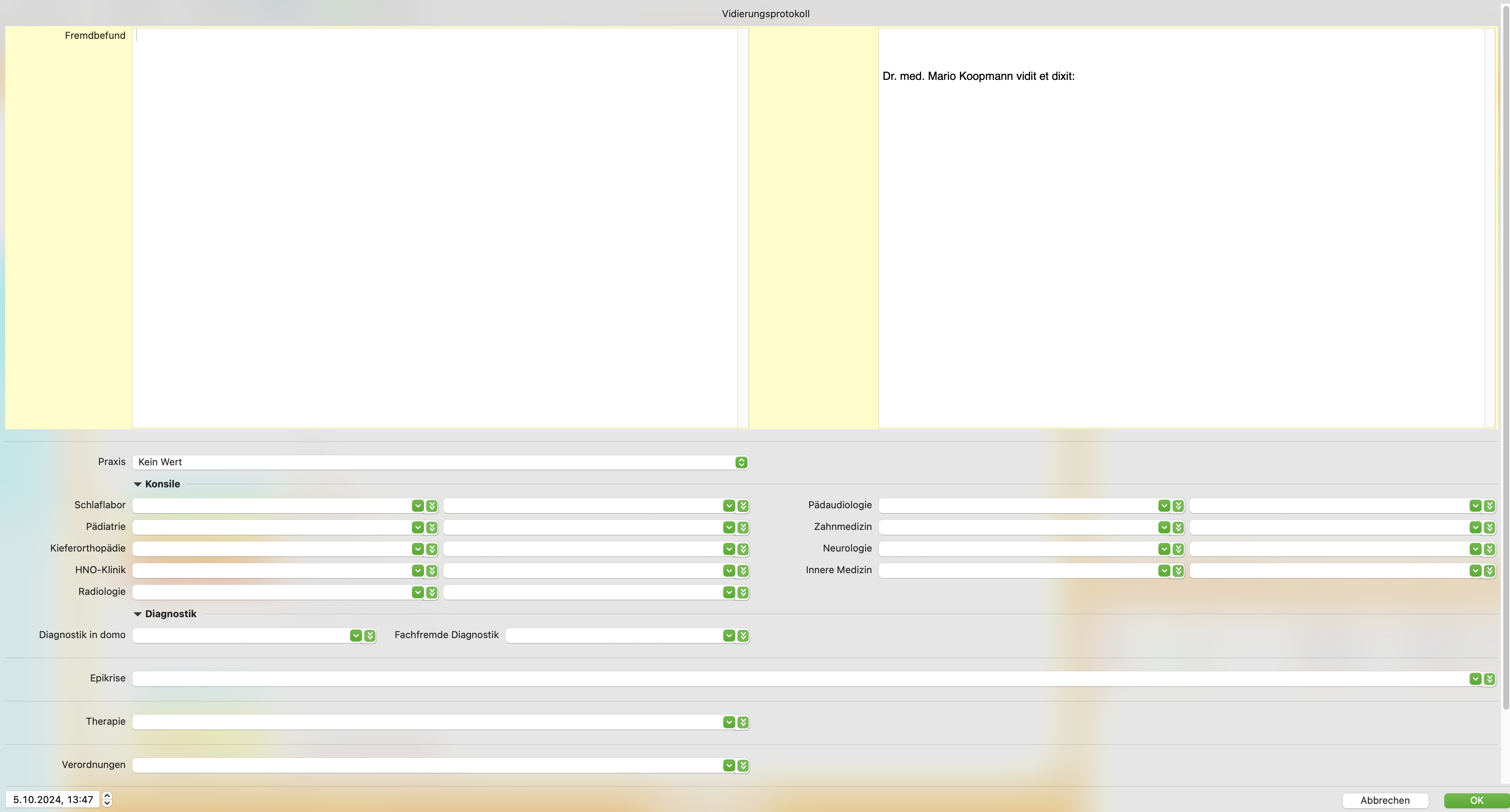Focus the first Zahnmedizin input field
The width and height of the screenshot is (1510, 812).
pyautogui.click(x=1018, y=527)
